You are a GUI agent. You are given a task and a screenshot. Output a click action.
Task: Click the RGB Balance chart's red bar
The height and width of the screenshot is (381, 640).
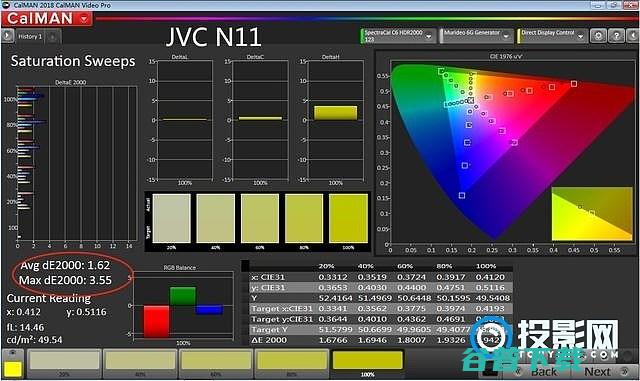tap(156, 321)
